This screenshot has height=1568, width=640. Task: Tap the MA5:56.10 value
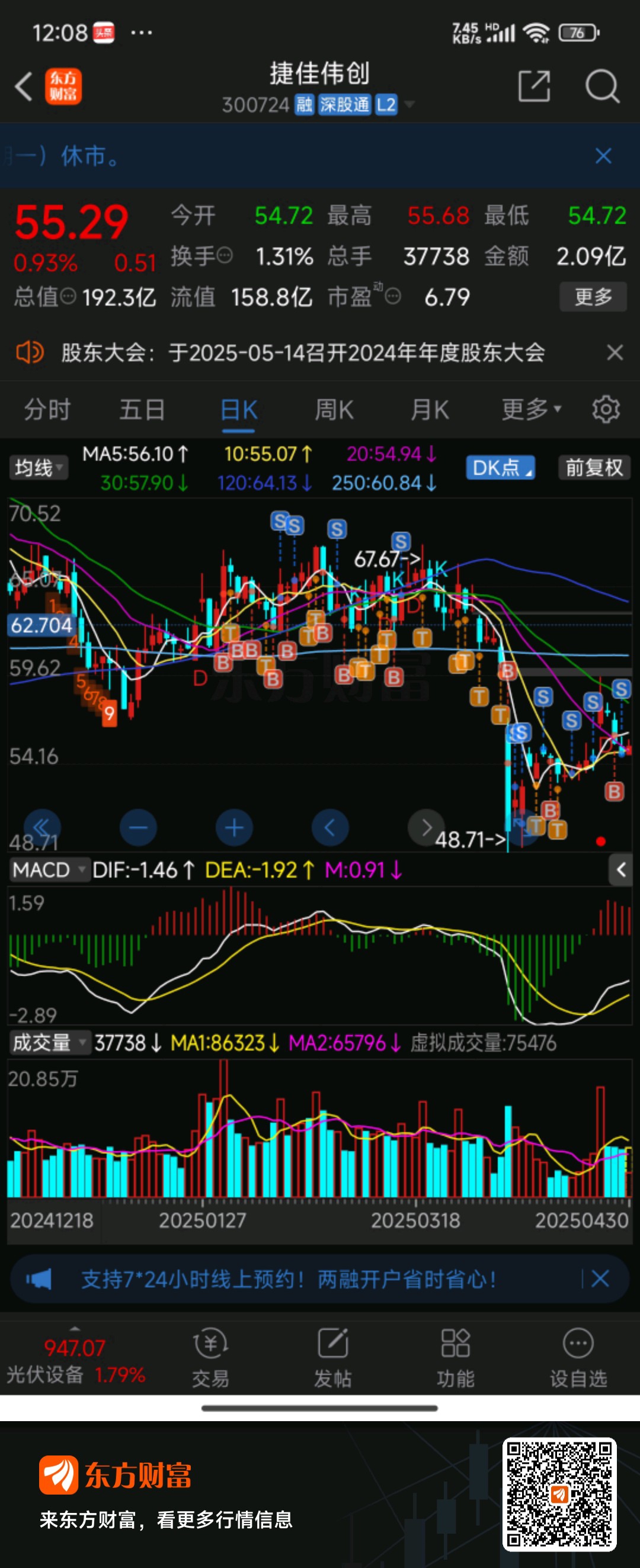pos(136,454)
